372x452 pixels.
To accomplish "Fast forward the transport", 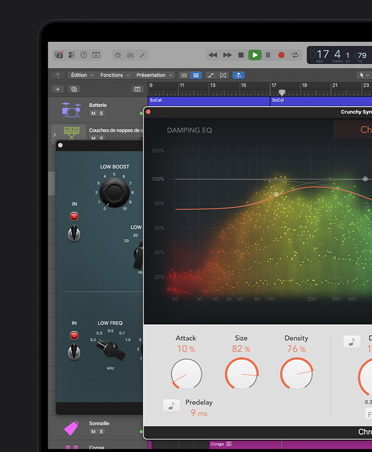I will pos(227,55).
